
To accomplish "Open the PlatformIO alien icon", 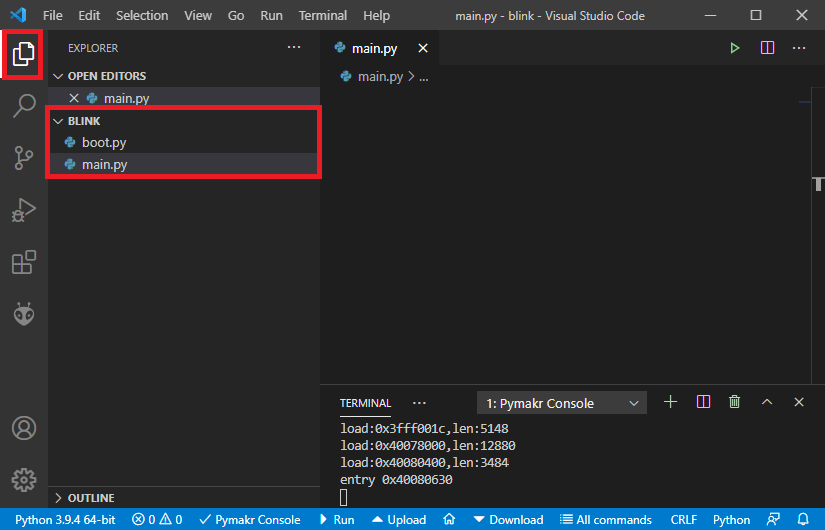I will coord(24,314).
